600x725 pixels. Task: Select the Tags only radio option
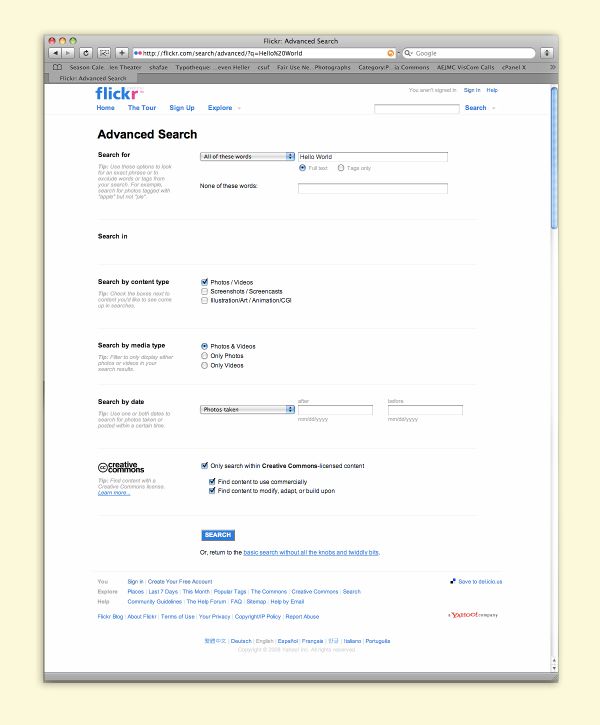[341, 168]
